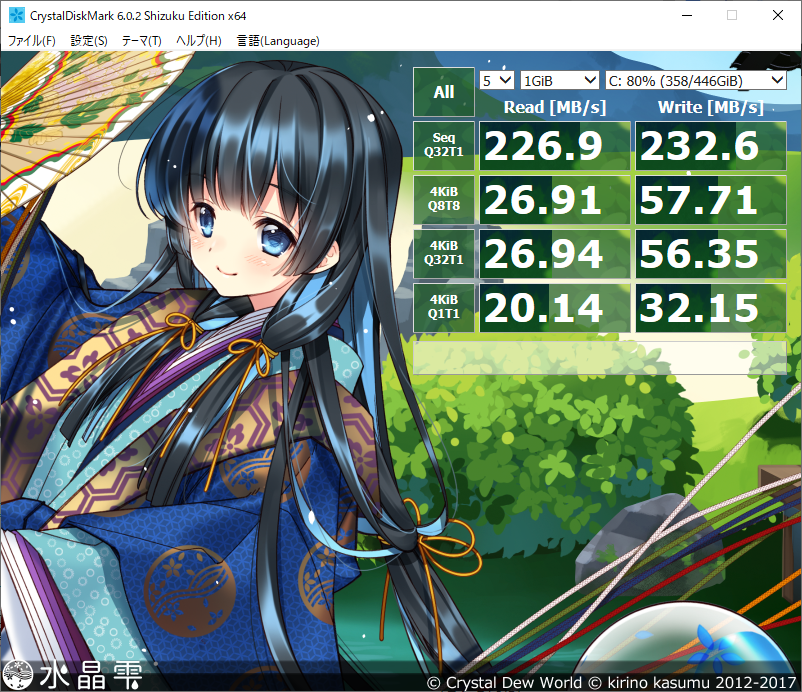Screen dimensions: 802x692
Task: Expand the test count dropdown showing 5
Action: [497, 80]
